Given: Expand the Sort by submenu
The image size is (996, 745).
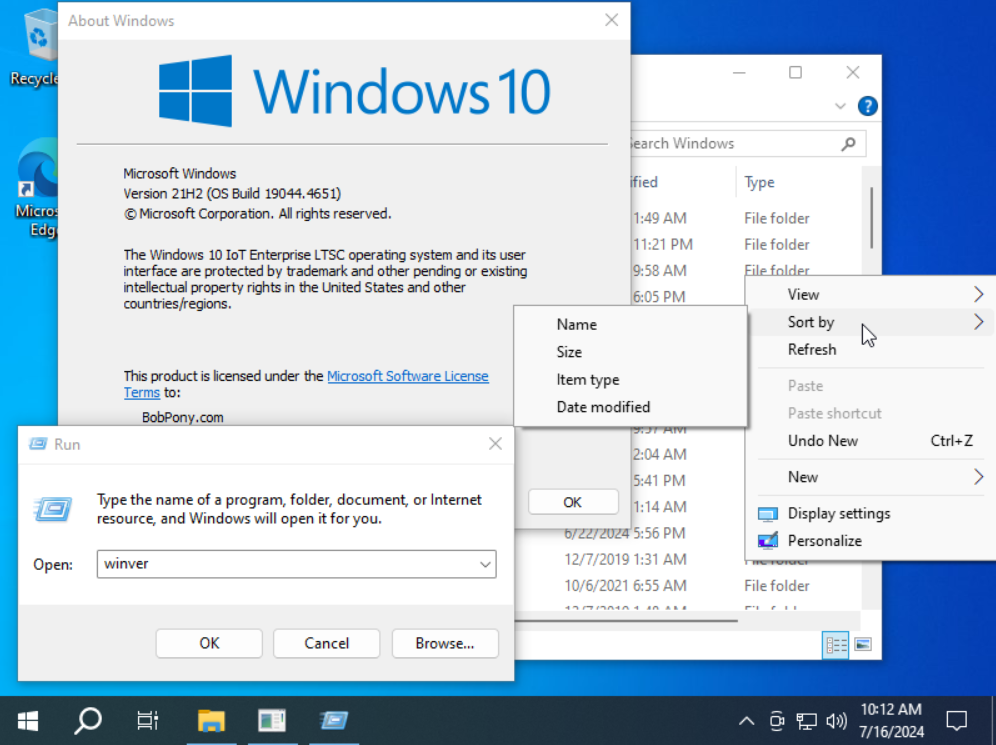Looking at the screenshot, I should (x=810, y=322).
